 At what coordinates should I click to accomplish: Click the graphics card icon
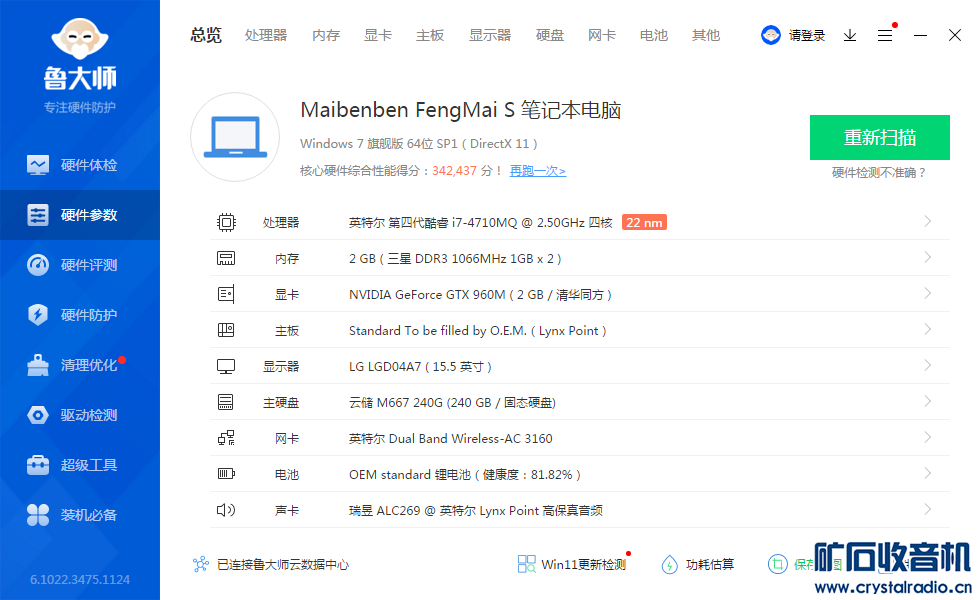(226, 294)
